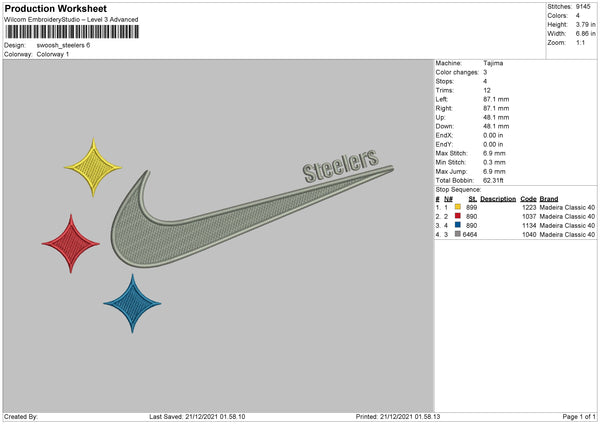600x424 pixels.
Task: Click the Color changes value 3
Action: (485, 72)
